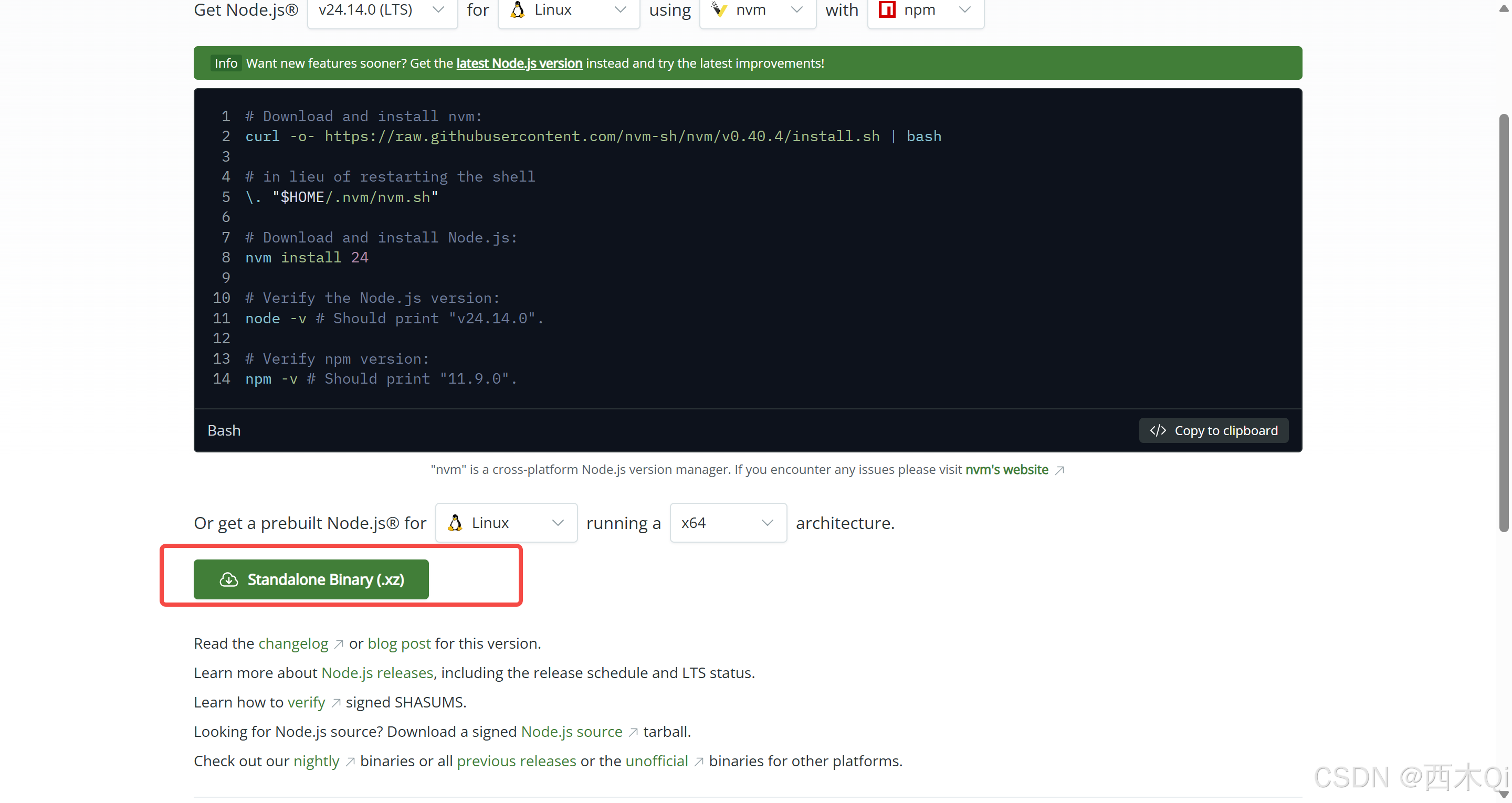Open the changelog link
The image size is (1512, 803).
pyautogui.click(x=293, y=643)
